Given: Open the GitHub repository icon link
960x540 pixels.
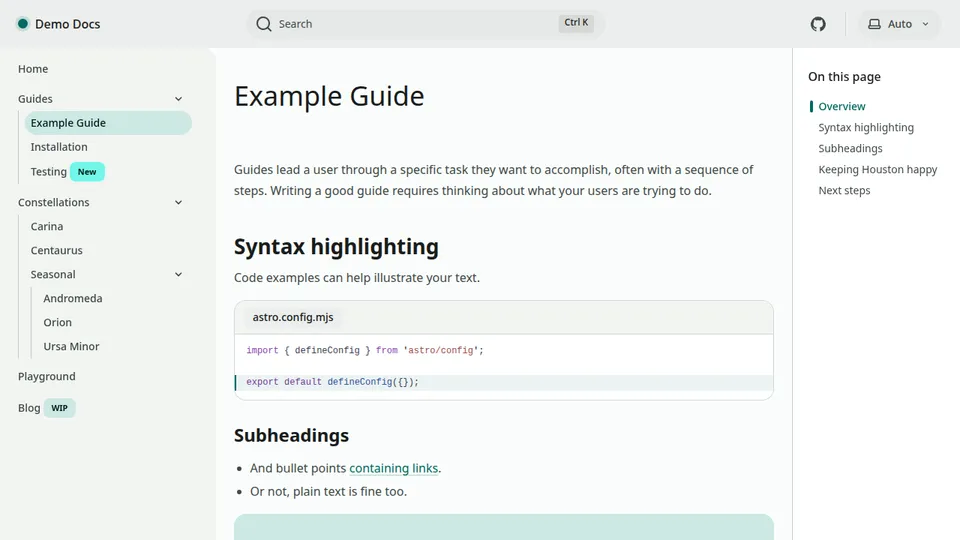Looking at the screenshot, I should point(818,24).
